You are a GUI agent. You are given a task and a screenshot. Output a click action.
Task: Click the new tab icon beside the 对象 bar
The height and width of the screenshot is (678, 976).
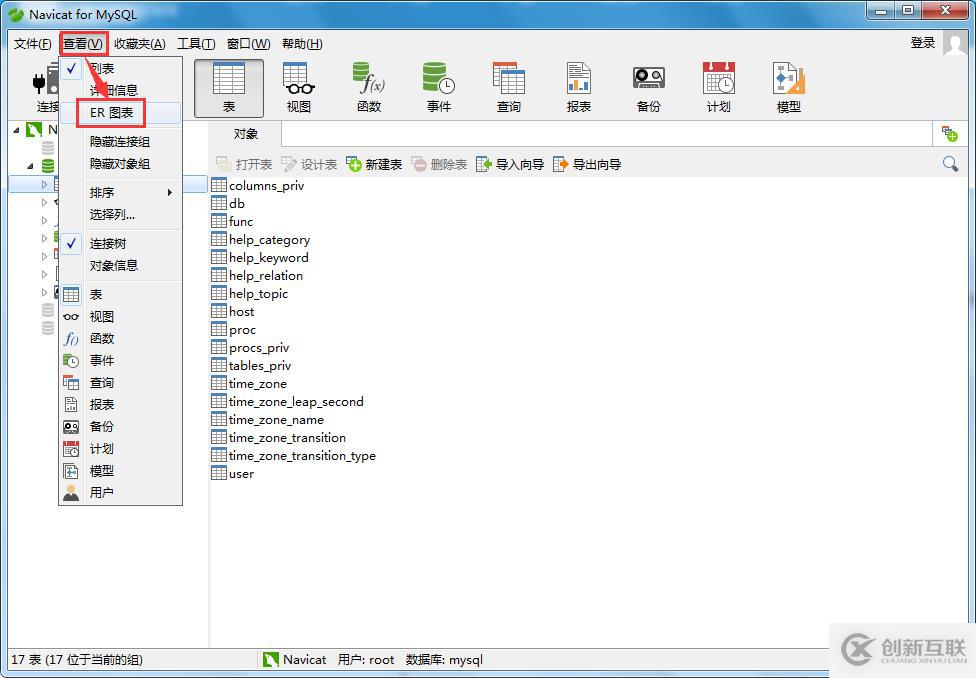(x=949, y=133)
